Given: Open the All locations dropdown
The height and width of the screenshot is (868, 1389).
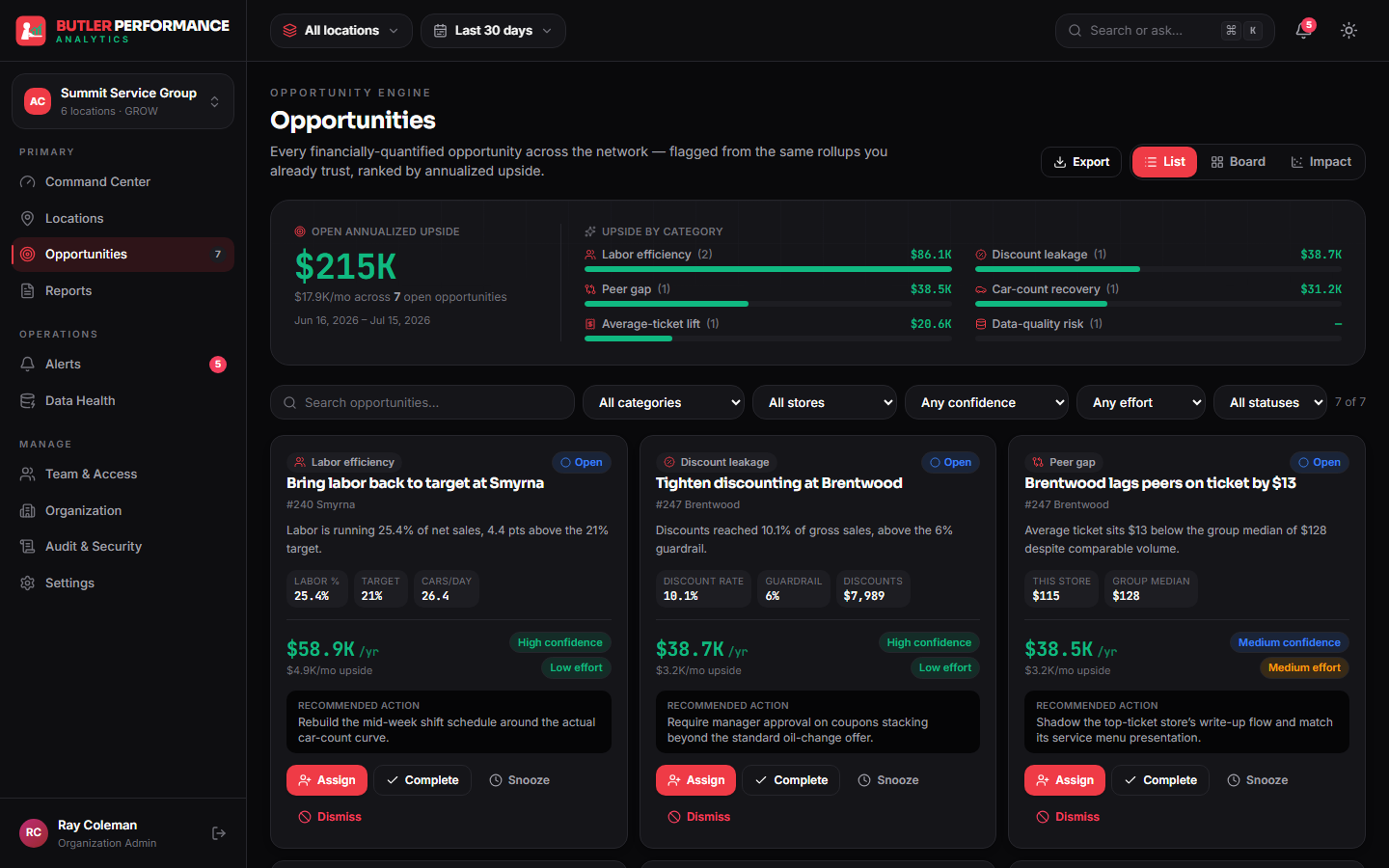Looking at the screenshot, I should pyautogui.click(x=341, y=31).
